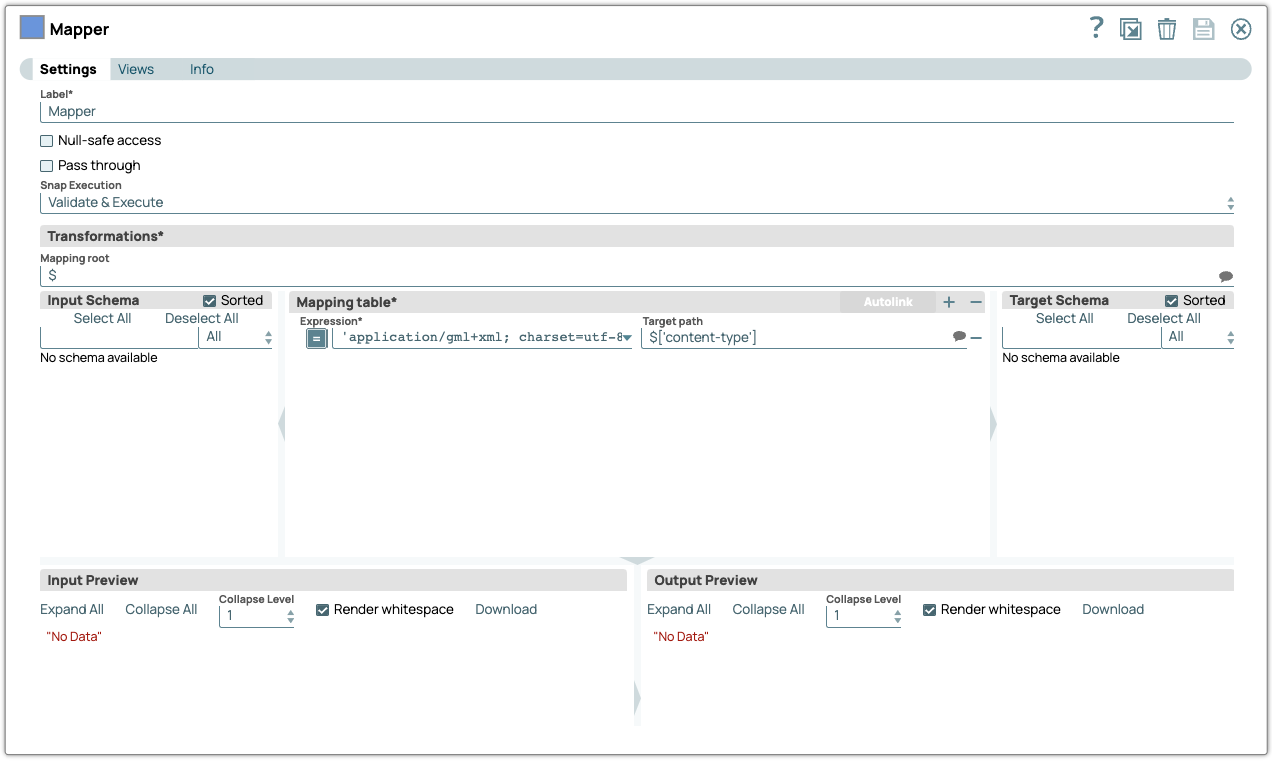The height and width of the screenshot is (761, 1272).
Task: Open the Input Schema All filter dropdown
Action: point(268,337)
